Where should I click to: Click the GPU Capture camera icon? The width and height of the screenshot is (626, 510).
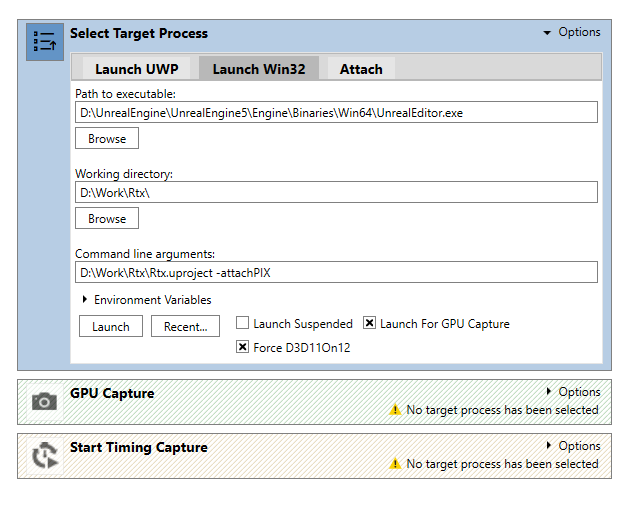pos(44,401)
